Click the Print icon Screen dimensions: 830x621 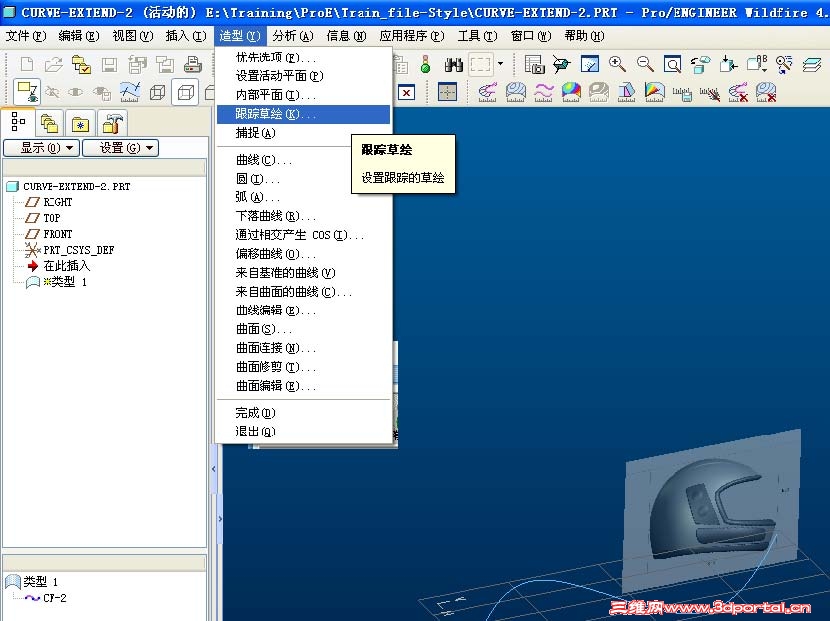coord(192,65)
